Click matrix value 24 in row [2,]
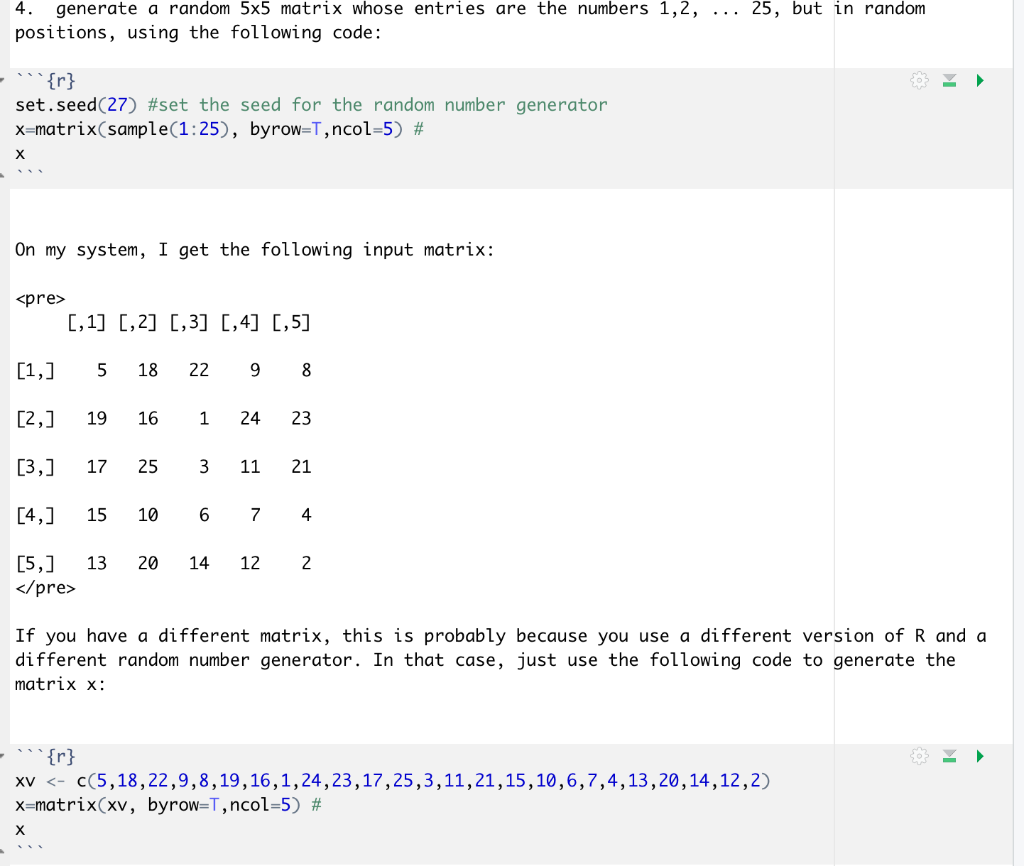This screenshot has width=1024, height=866. click(249, 419)
